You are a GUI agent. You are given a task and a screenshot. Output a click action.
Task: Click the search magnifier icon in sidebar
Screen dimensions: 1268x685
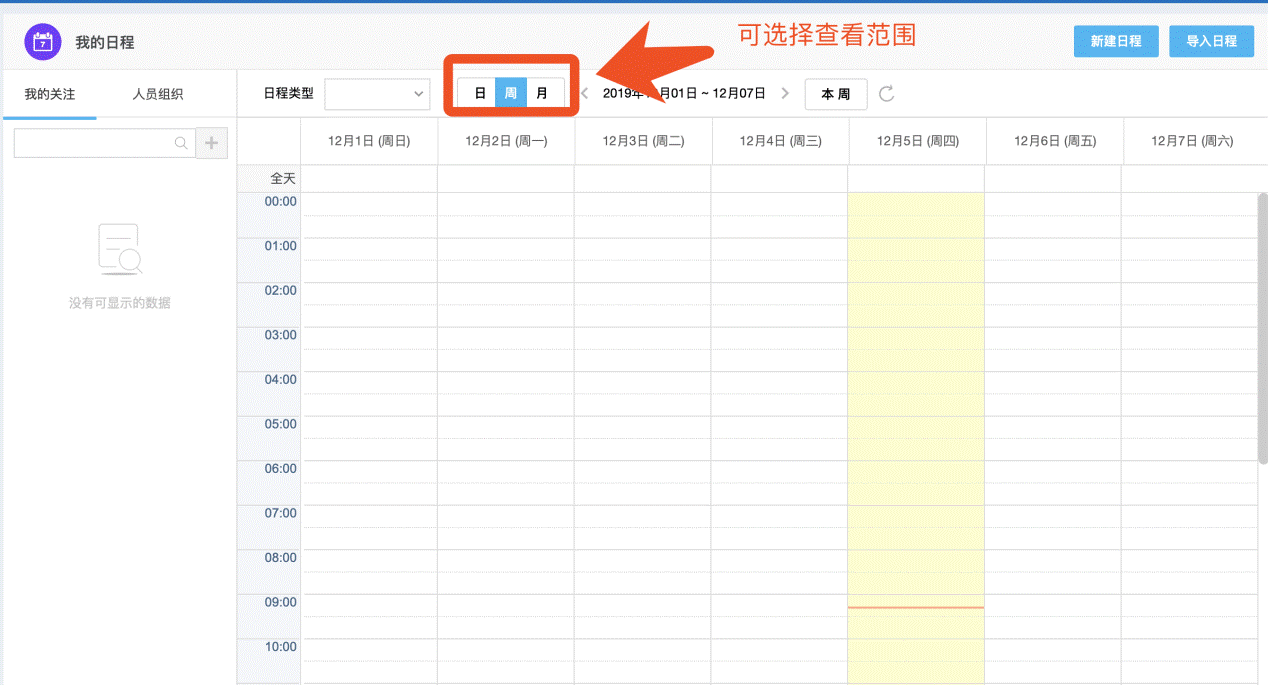coord(181,143)
